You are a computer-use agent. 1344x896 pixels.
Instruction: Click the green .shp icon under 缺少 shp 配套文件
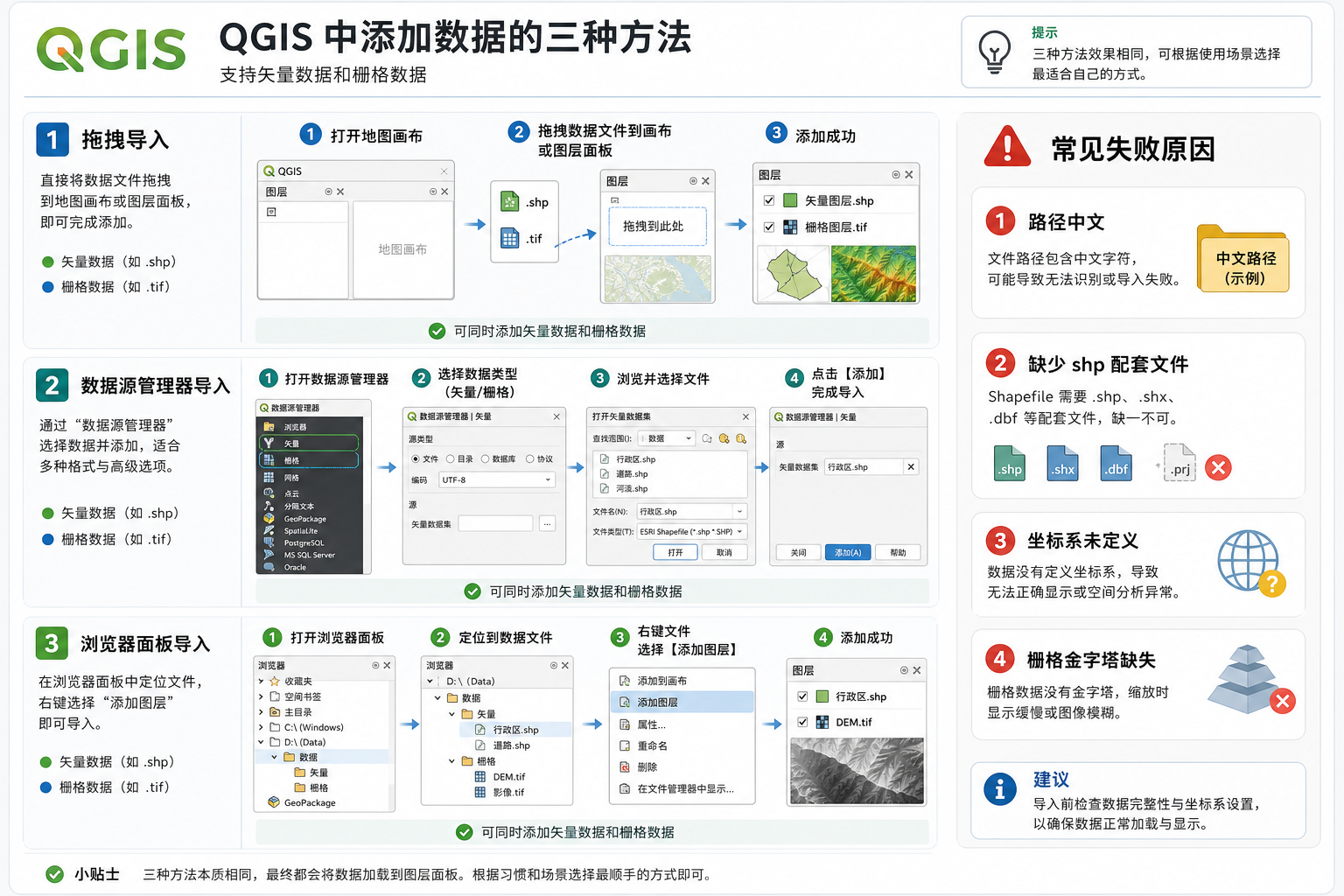(1010, 463)
